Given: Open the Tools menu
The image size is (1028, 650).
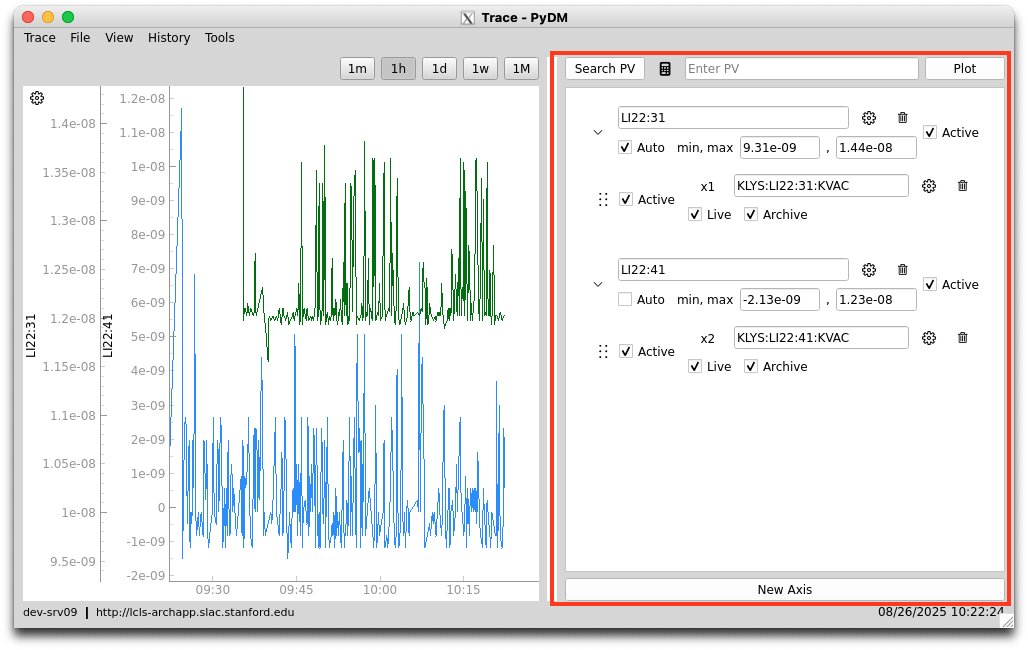Looking at the screenshot, I should click(x=219, y=38).
